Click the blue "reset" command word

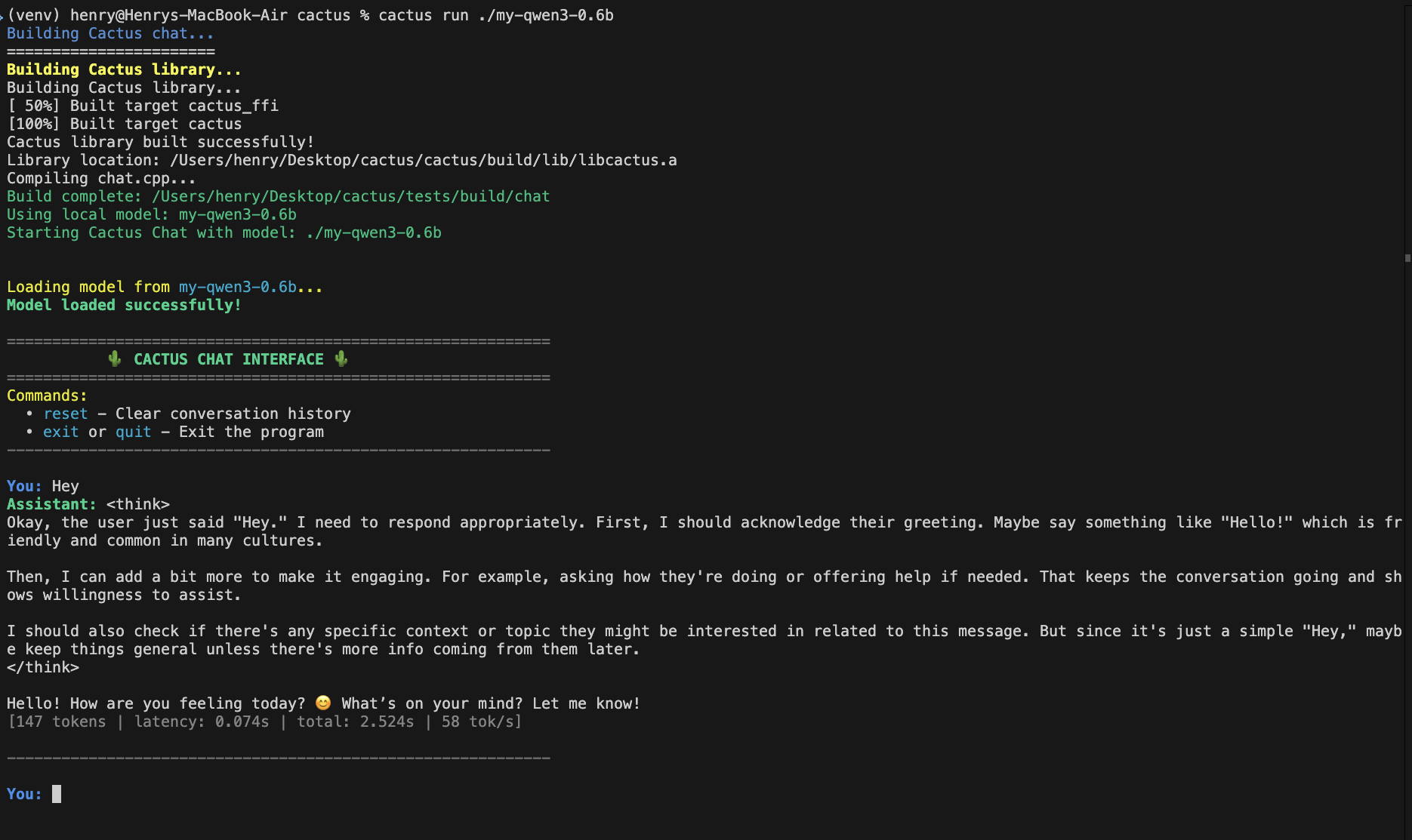click(x=66, y=414)
